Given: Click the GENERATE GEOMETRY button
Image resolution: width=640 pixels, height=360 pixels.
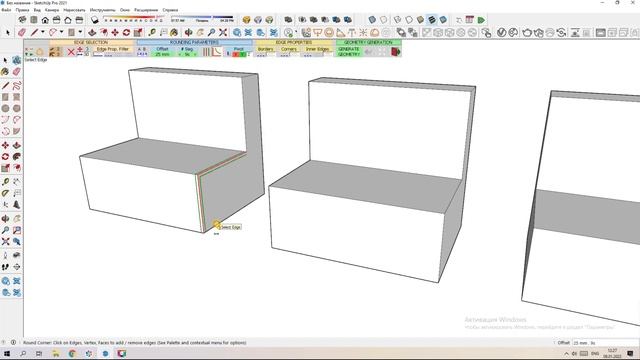Looking at the screenshot, I should (349, 51).
